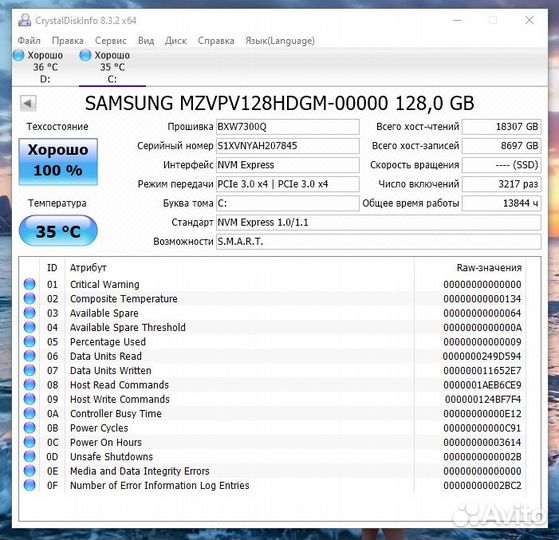The image size is (559, 540).
Task: Open the Диск menu
Action: tap(176, 41)
